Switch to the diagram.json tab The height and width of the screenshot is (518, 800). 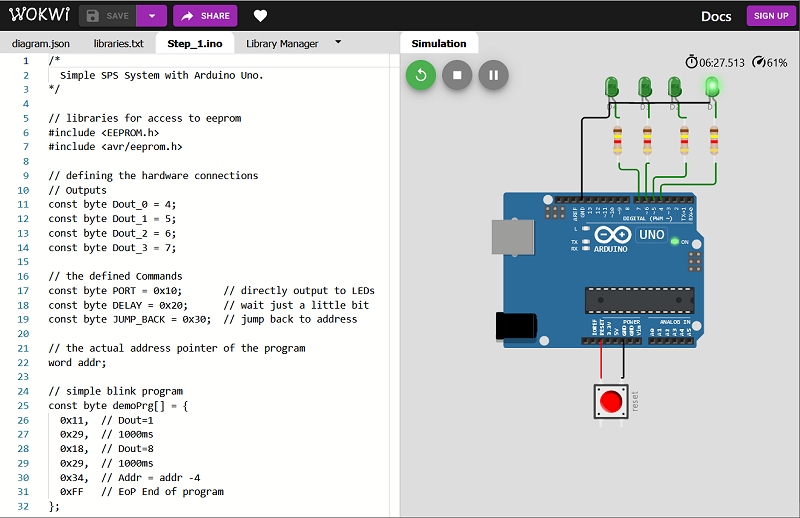pyautogui.click(x=41, y=44)
